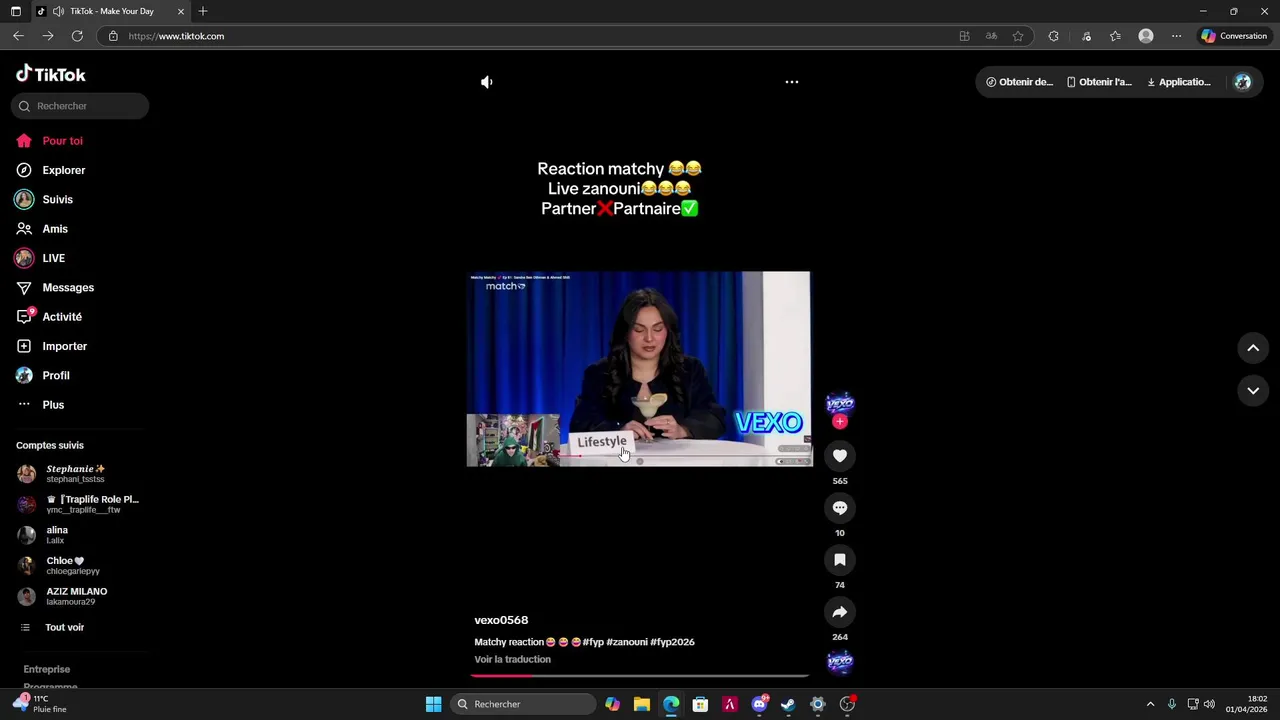Open the Amis page

(x=55, y=229)
